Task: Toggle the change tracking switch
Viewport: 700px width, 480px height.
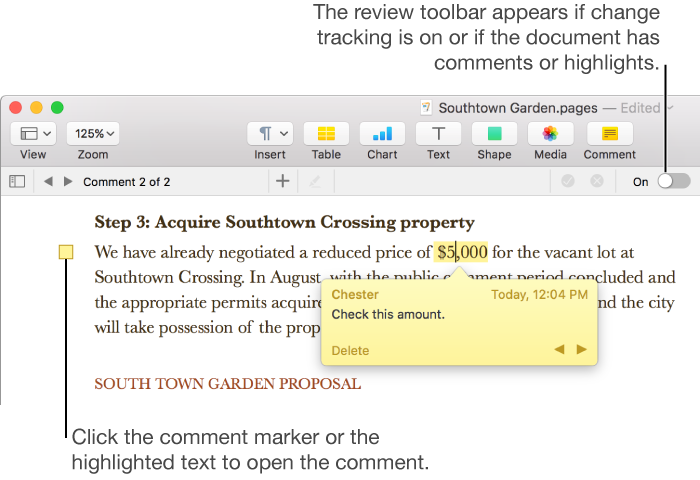Action: click(674, 181)
